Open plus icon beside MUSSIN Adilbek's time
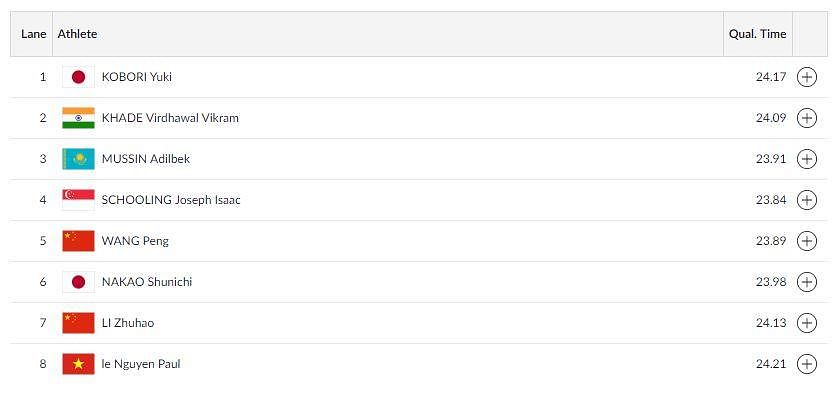Viewport: 836px width, 396px height. tap(806, 159)
